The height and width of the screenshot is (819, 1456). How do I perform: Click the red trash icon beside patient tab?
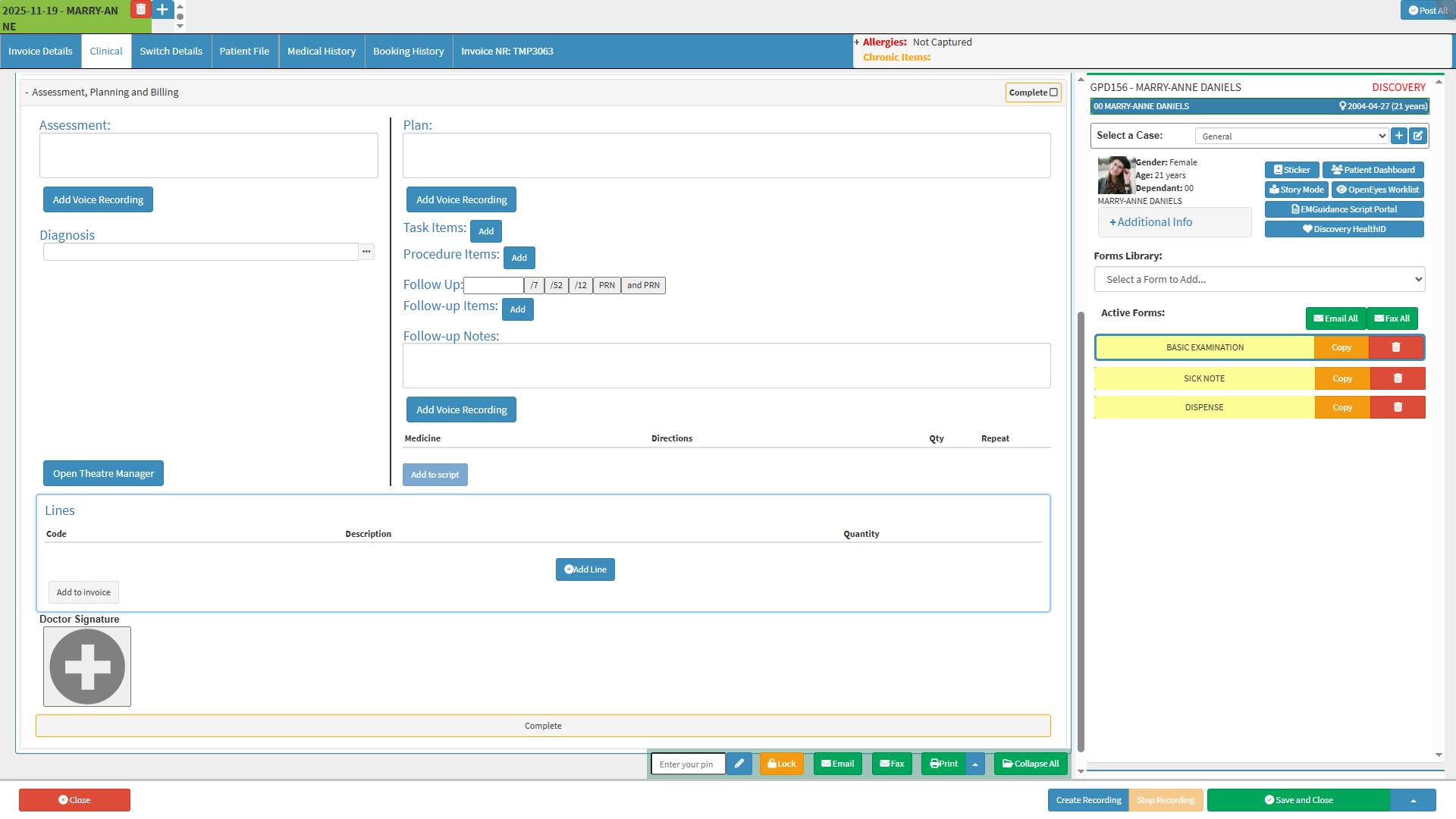(x=140, y=9)
